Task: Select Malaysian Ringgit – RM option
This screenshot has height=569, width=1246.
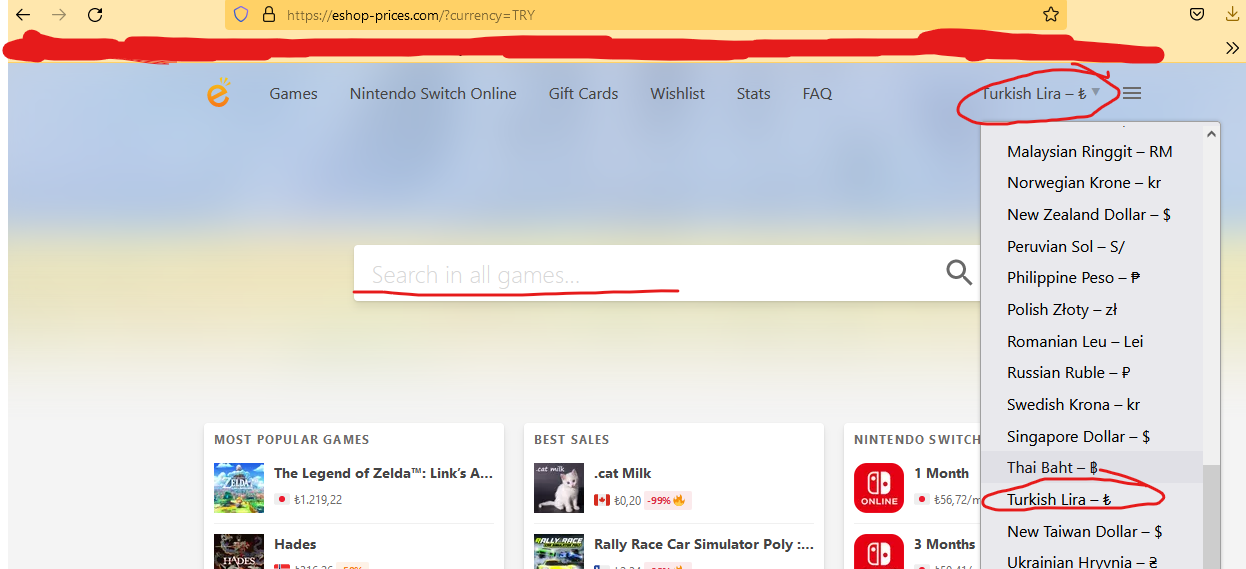Action: (x=1092, y=151)
